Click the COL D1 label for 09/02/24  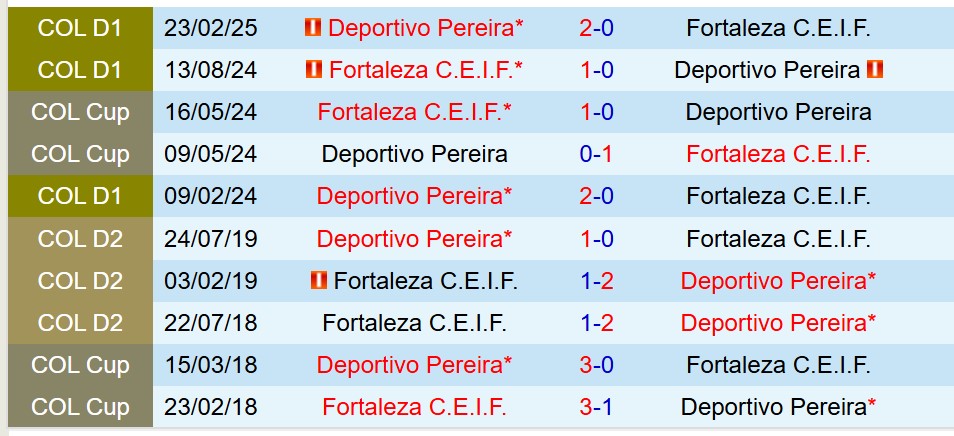point(80,196)
